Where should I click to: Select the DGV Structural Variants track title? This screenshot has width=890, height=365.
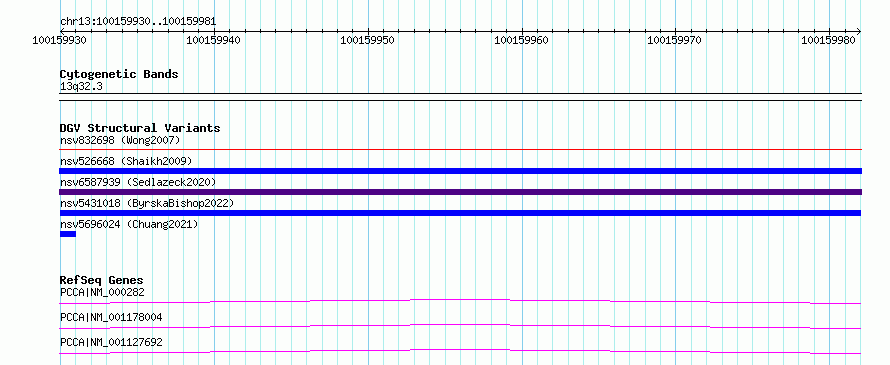[140, 128]
